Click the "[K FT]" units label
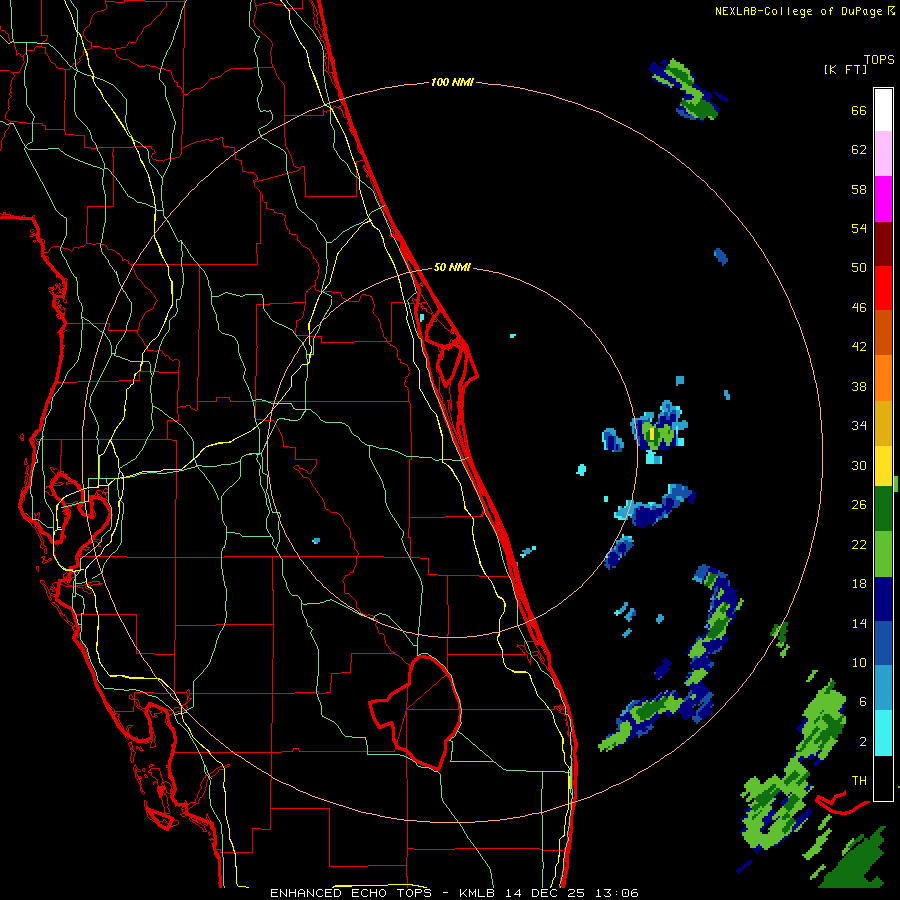 point(845,70)
